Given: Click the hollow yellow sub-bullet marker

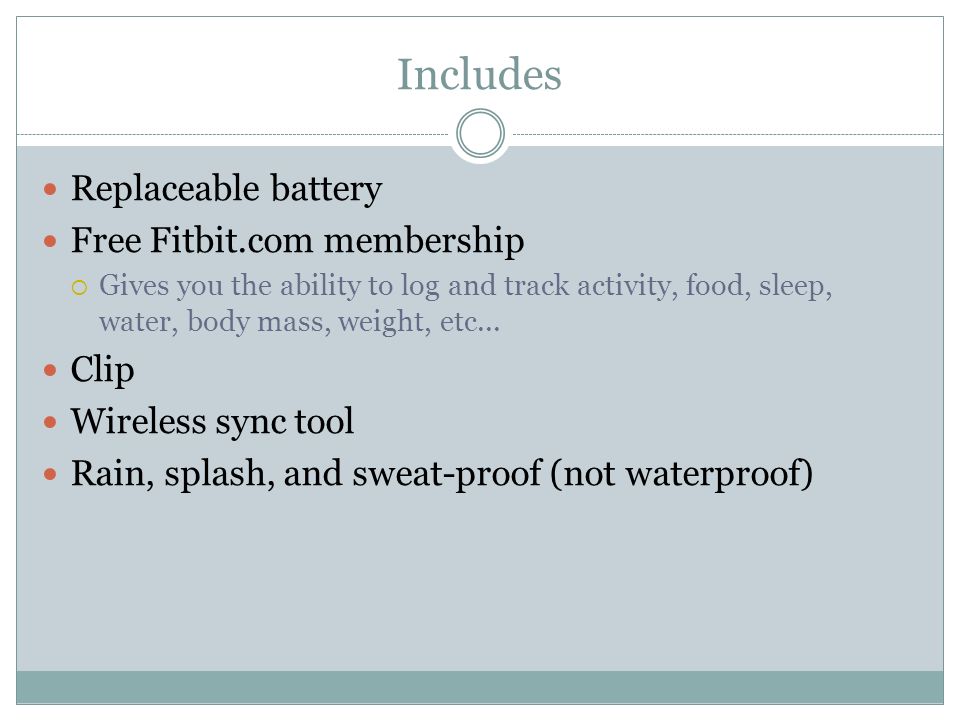Looking at the screenshot, I should pos(80,287).
